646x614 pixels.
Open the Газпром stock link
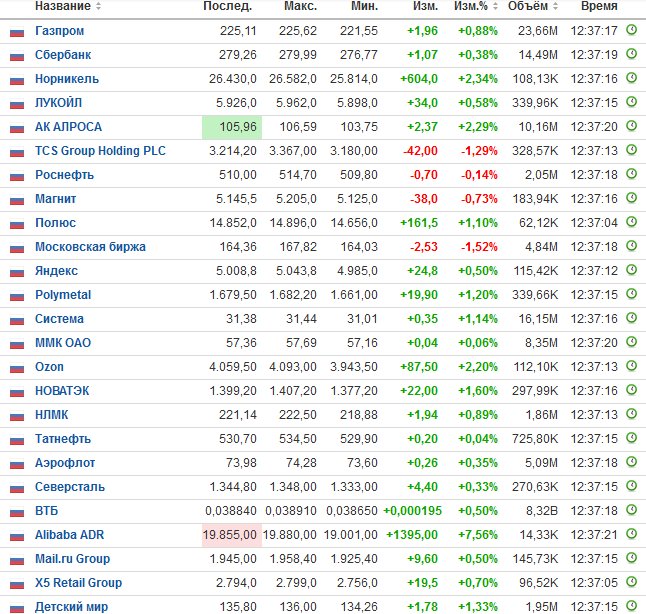[59, 31]
